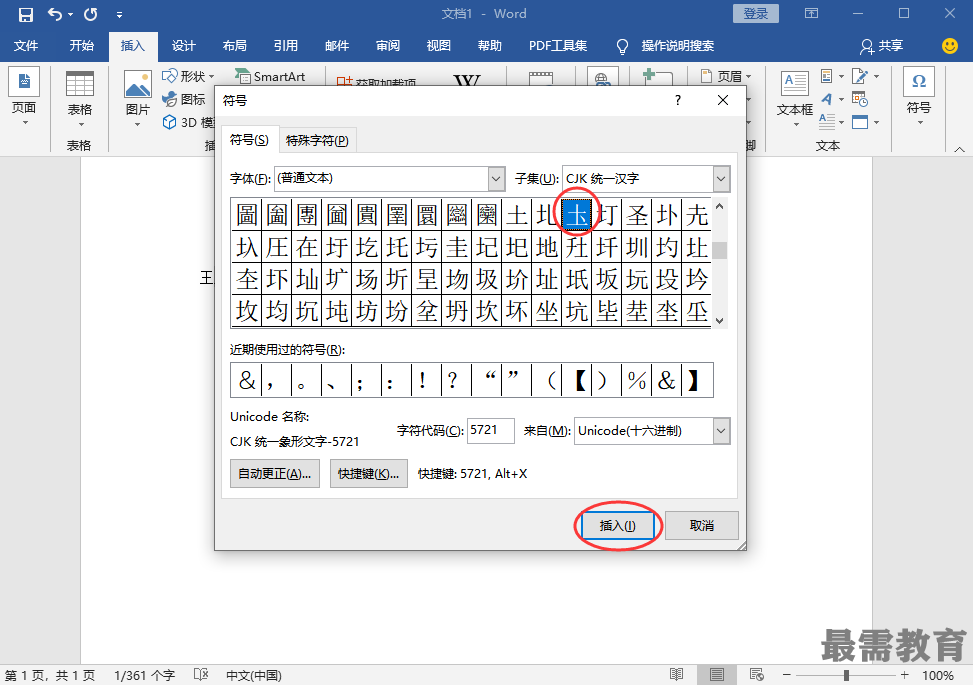This screenshot has height=685, width=973.
Task: Switch to the 引用 ribbon tab
Action: [x=285, y=46]
